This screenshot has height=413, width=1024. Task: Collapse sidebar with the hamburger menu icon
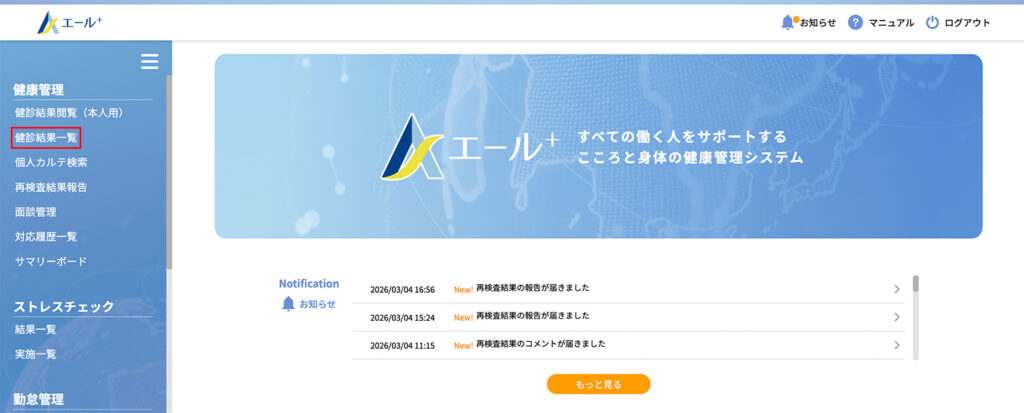tap(149, 62)
